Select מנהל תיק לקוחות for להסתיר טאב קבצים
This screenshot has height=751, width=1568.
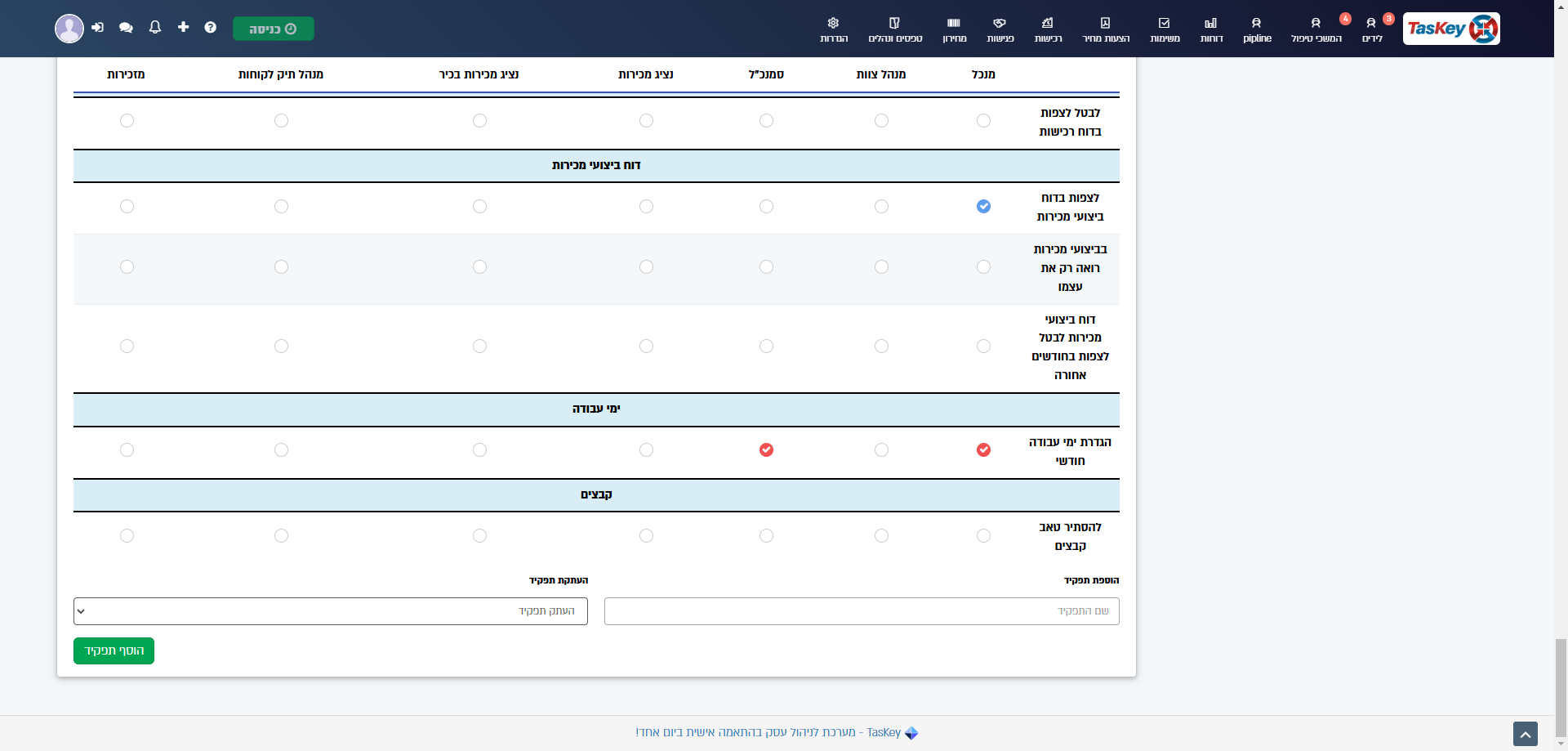pyautogui.click(x=281, y=536)
